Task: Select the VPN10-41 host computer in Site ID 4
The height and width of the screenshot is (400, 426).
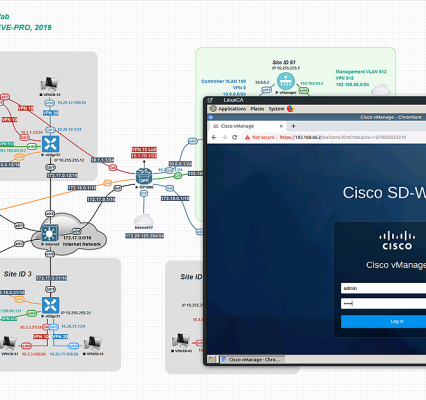Action: point(181,340)
